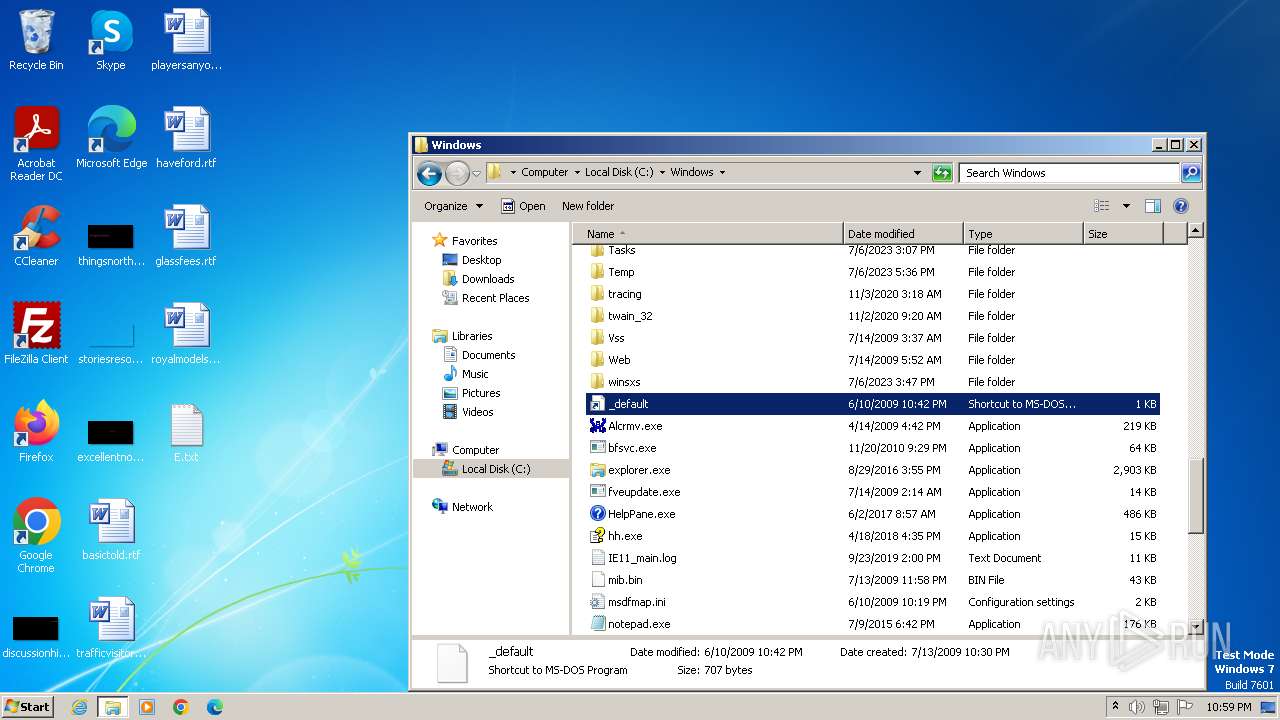Select HelpPane.exe file icon
Image resolution: width=1280 pixels, height=720 pixels.
[598, 514]
